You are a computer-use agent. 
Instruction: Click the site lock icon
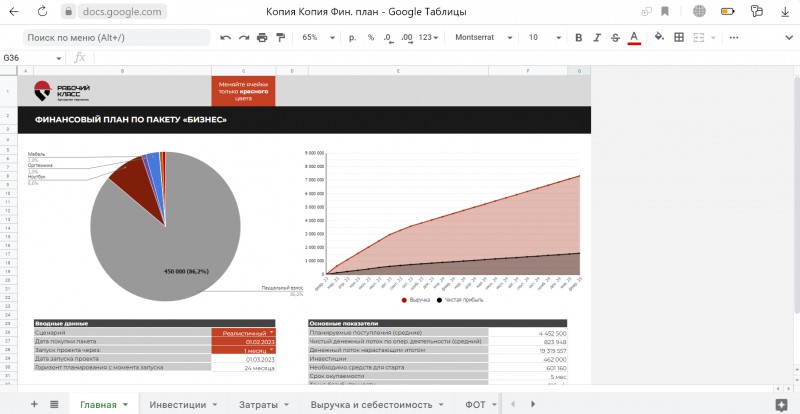pos(68,11)
